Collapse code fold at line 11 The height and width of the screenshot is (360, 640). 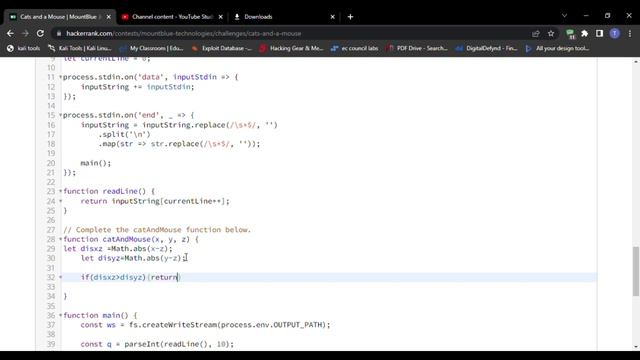click(x=60, y=77)
